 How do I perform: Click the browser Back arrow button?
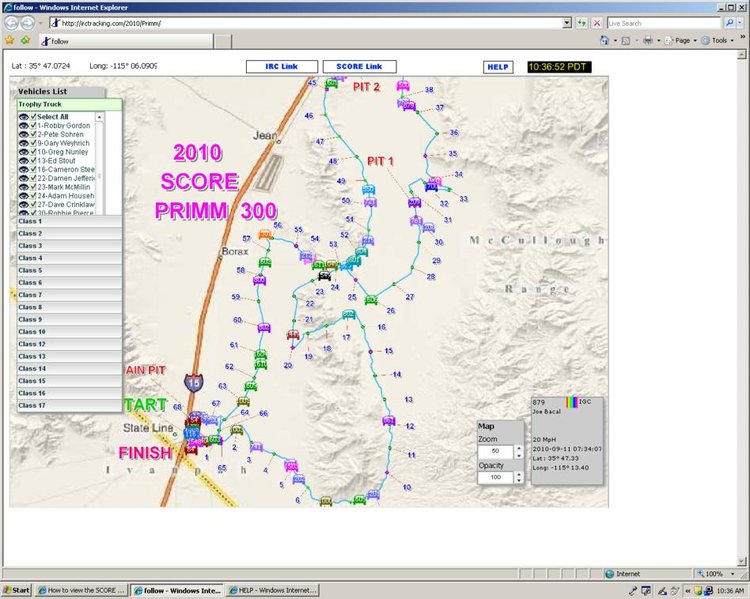pos(11,23)
